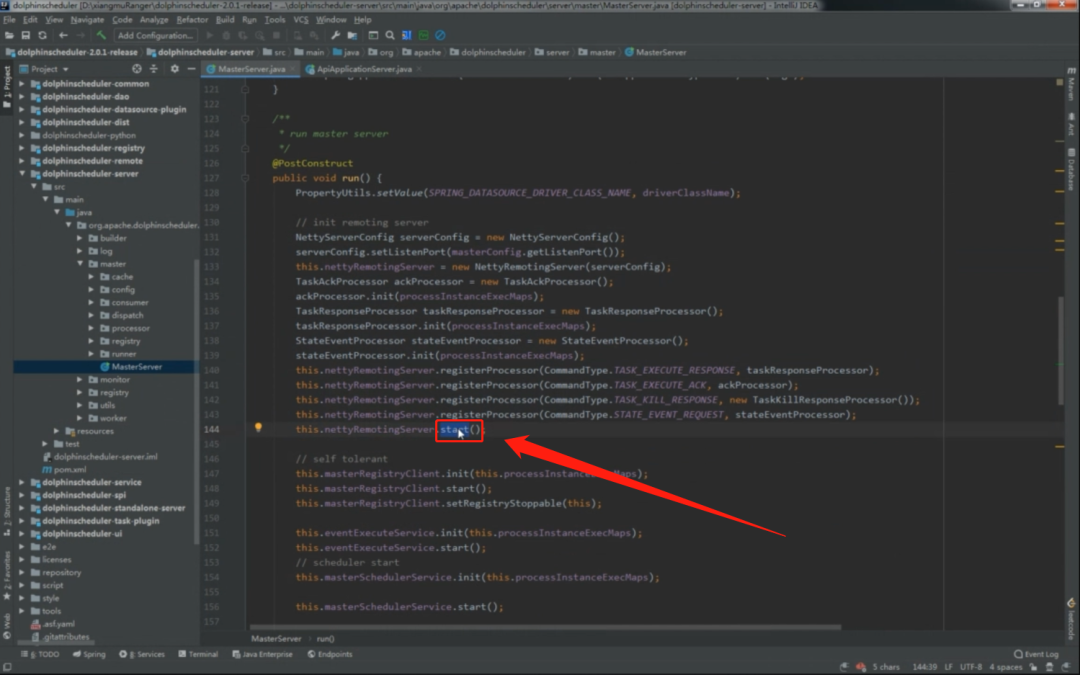1080x675 pixels.
Task: Click the green monitor toolbar icon
Action: pyautogui.click(x=424, y=35)
